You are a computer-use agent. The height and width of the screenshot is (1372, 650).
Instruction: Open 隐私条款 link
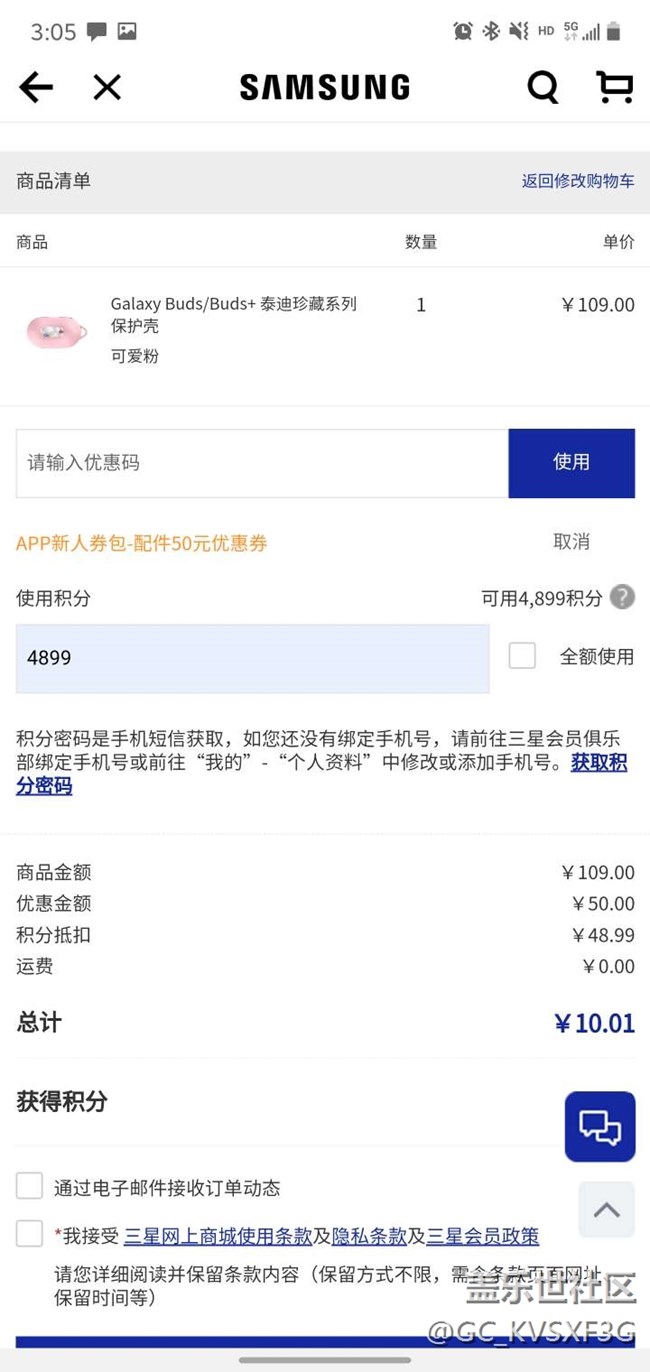pos(369,1237)
